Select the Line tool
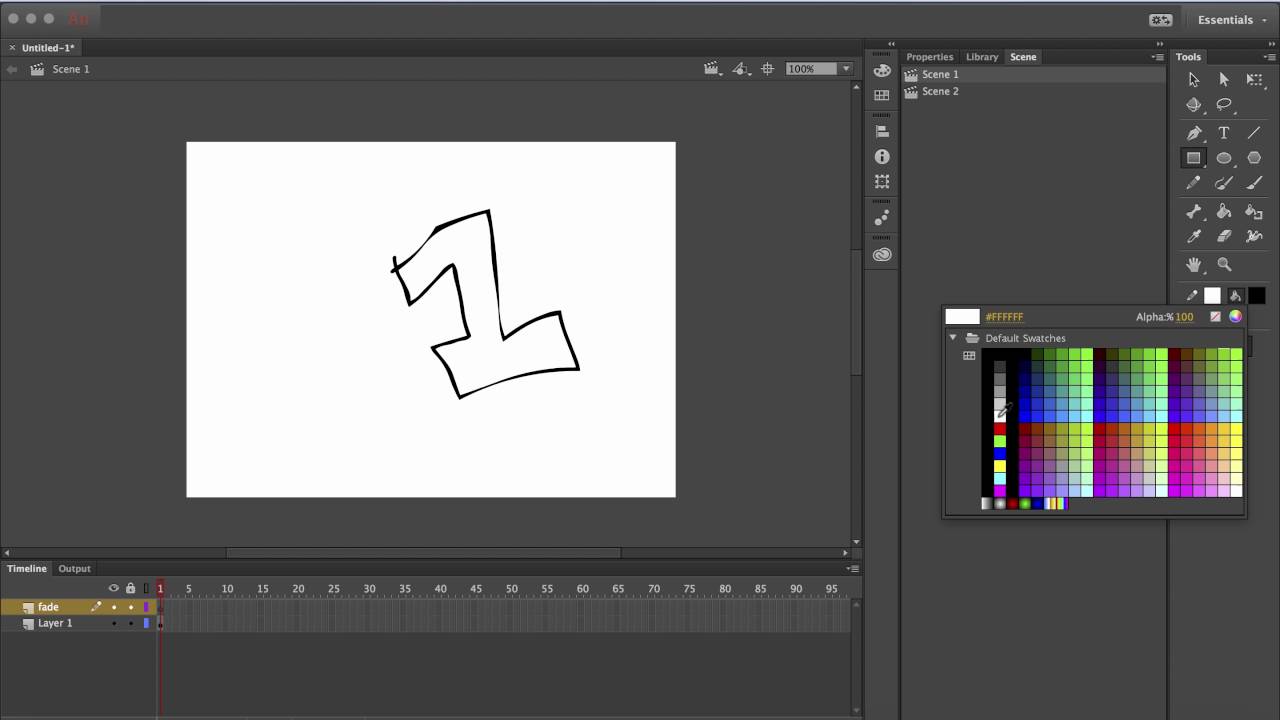 (x=1254, y=133)
